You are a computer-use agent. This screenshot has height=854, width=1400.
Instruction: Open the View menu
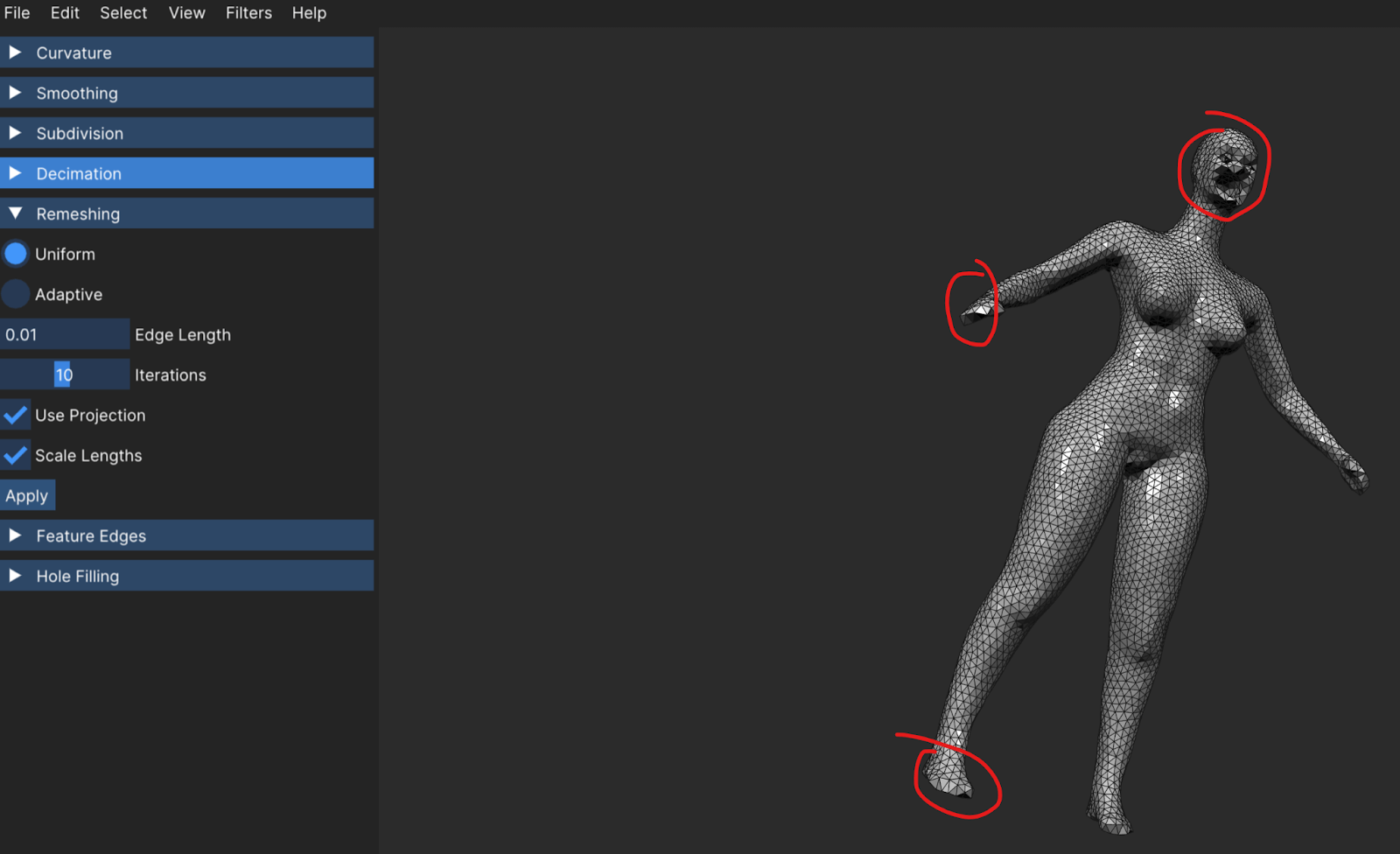pyautogui.click(x=186, y=13)
